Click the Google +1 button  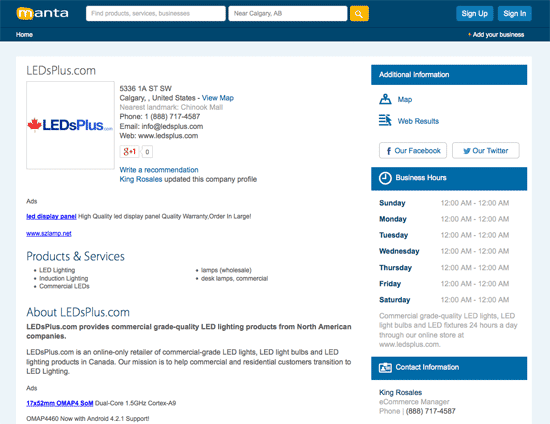129,152
